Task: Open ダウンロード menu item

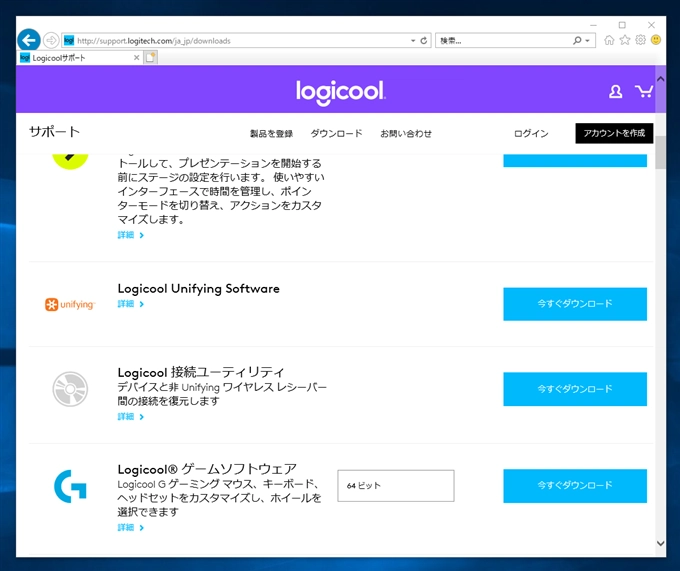Action: [337, 134]
